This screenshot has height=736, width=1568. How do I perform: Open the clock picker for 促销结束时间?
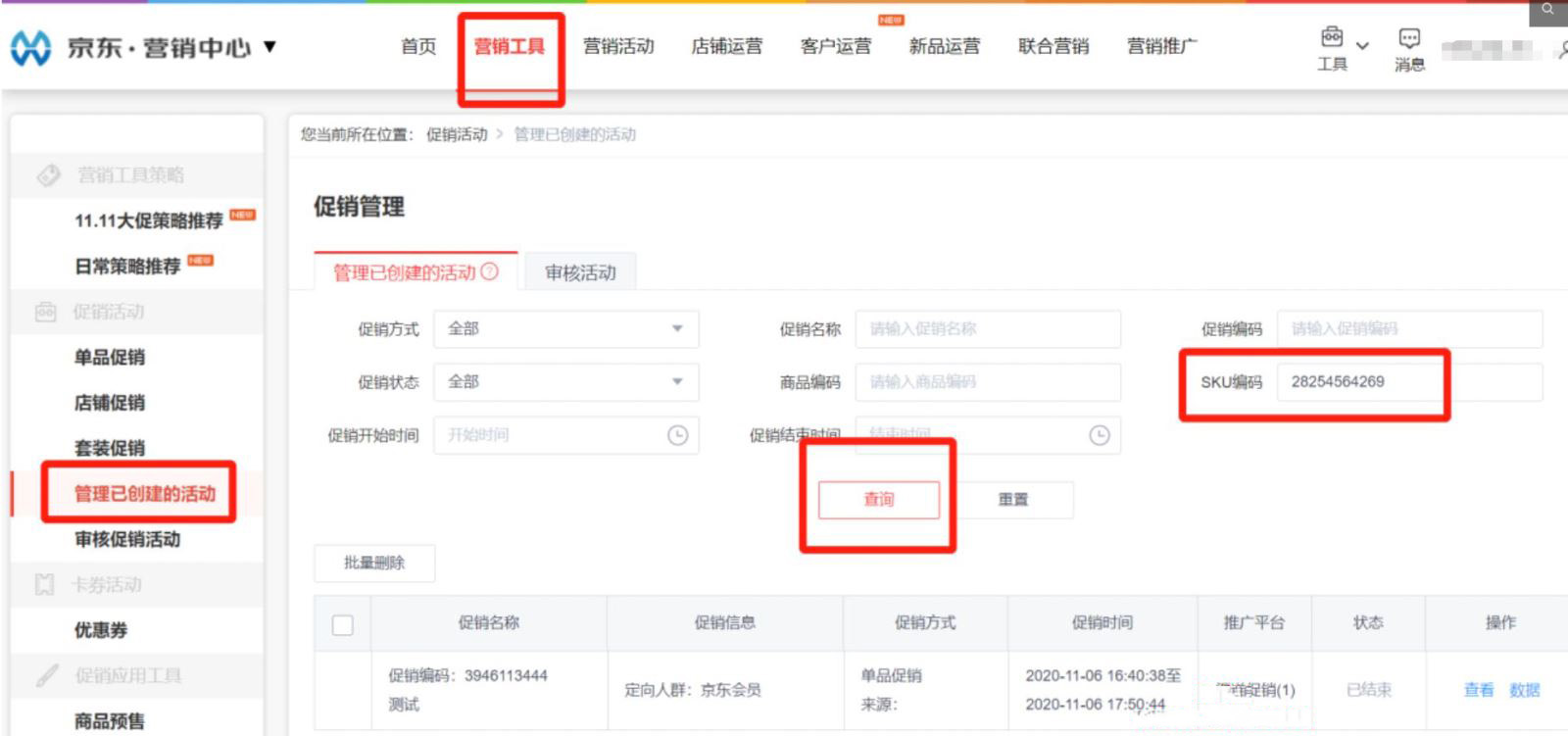point(1100,435)
